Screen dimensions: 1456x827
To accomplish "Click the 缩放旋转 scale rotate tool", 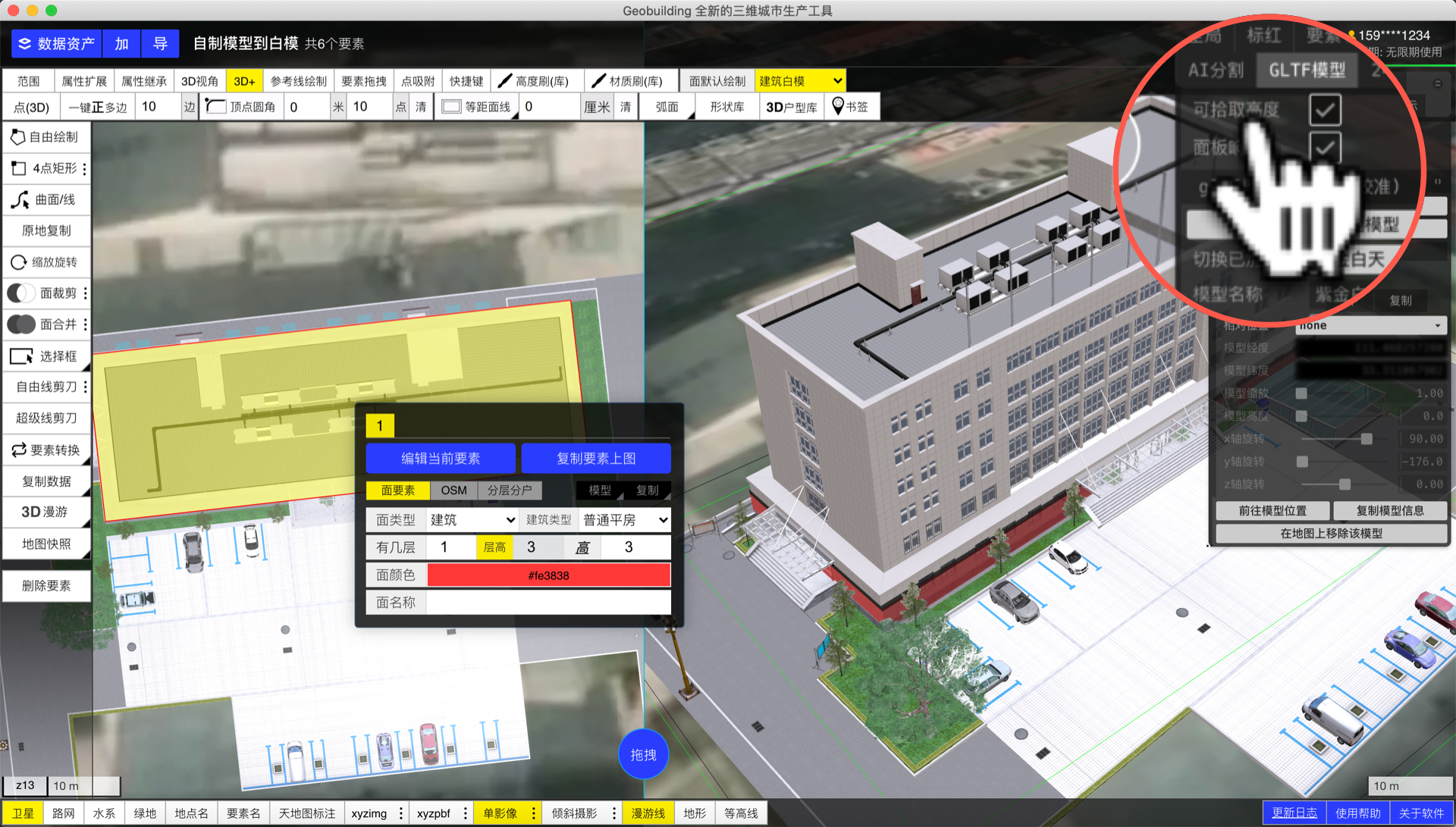I will coord(45,262).
